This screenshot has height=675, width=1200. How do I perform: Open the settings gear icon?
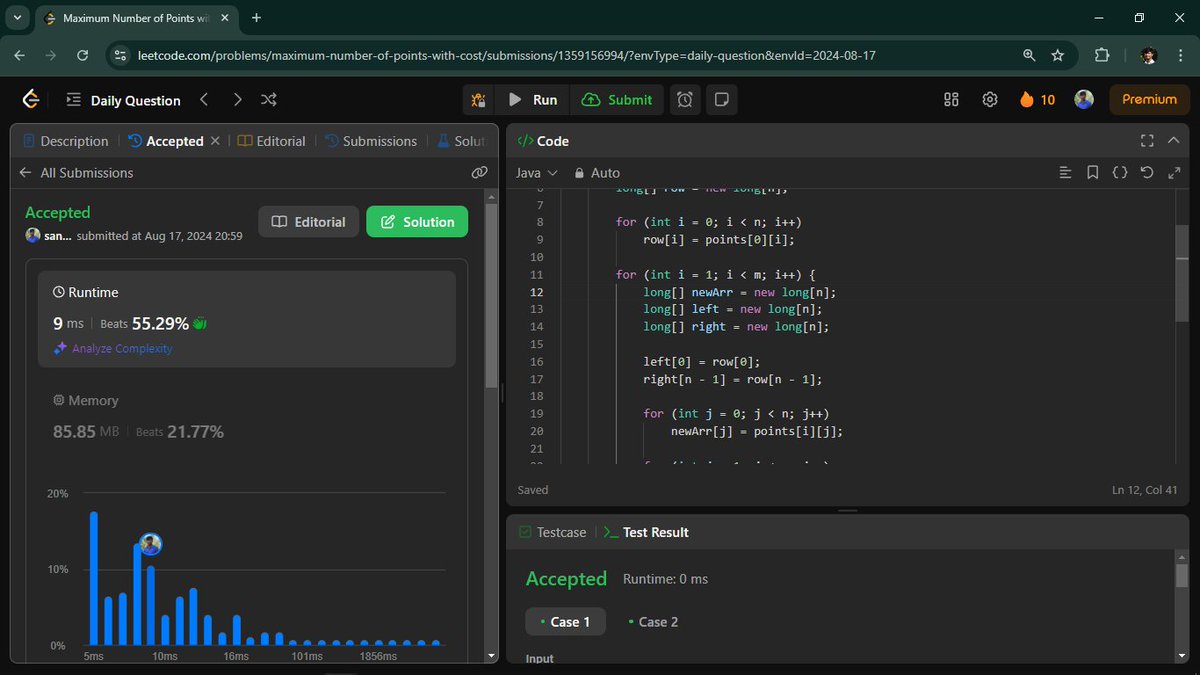coord(990,99)
